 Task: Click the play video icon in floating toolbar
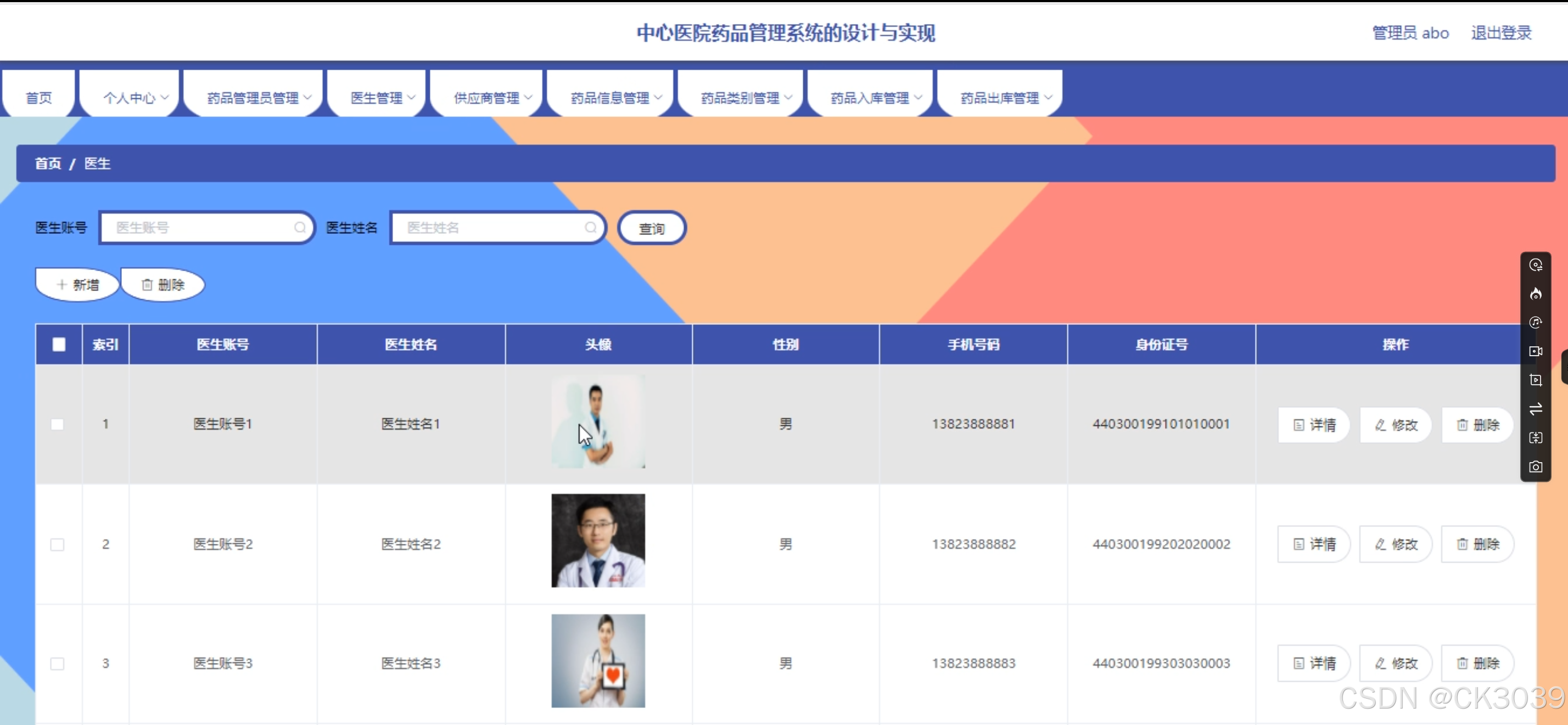(x=1536, y=380)
